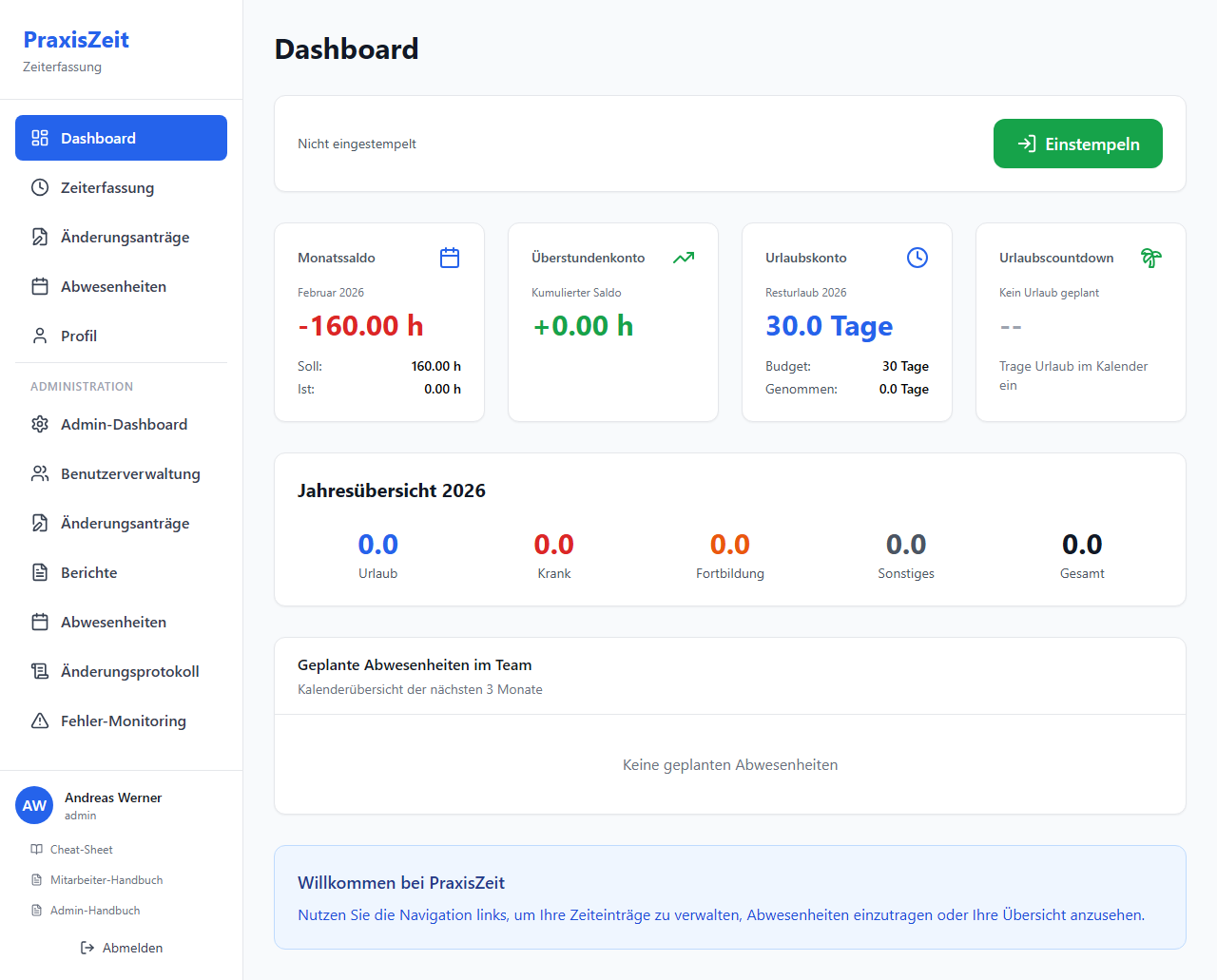
Task: Click the logout arrow icon beside Abmelden
Action: pos(87,948)
